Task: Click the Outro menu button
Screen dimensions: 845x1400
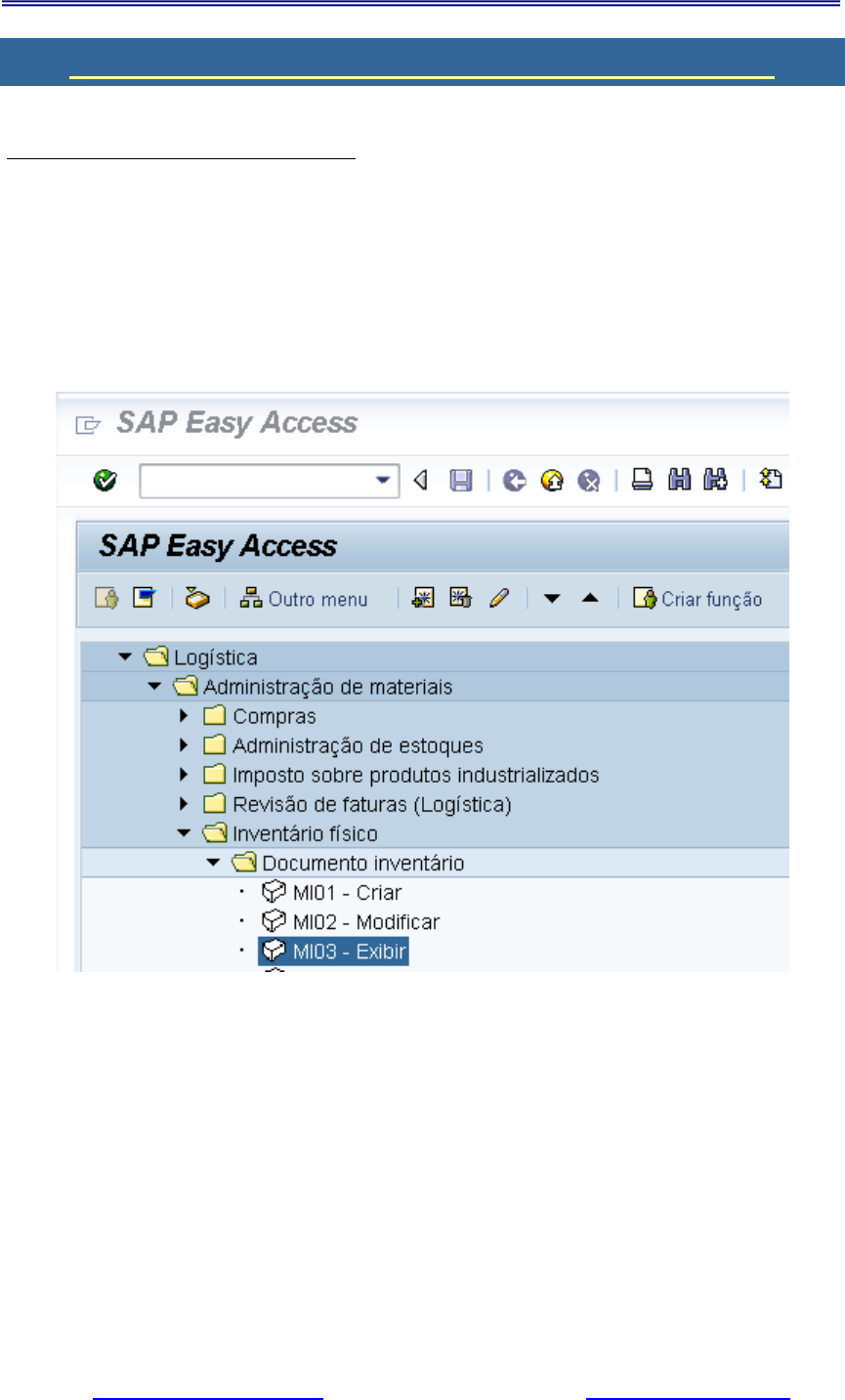Action: coord(304,599)
